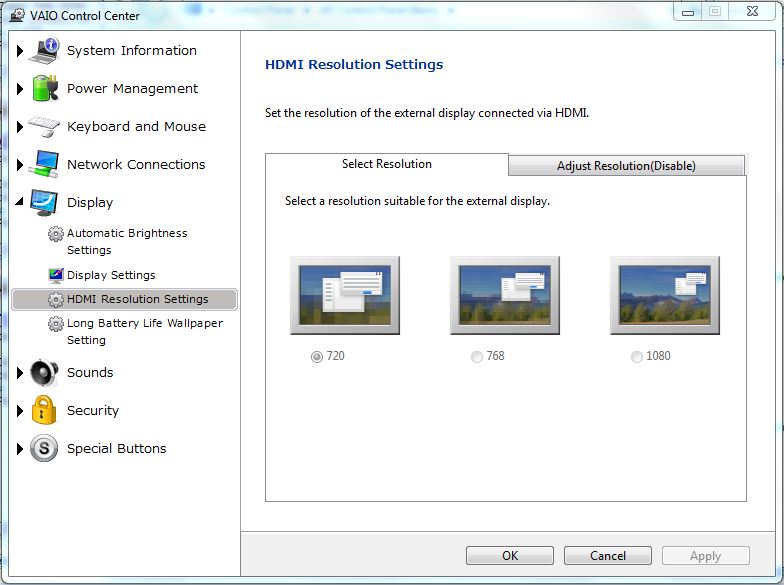The width and height of the screenshot is (784, 585).
Task: Click the Power Management battery icon
Action: (x=45, y=88)
